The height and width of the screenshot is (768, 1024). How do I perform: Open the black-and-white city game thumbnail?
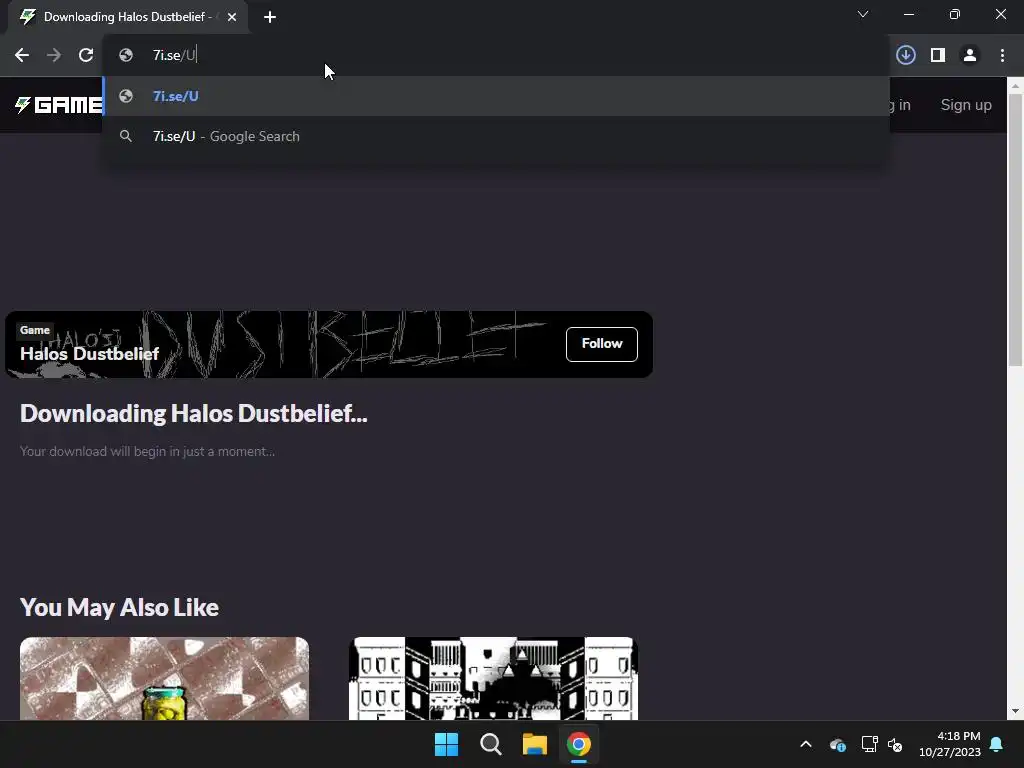(x=493, y=679)
